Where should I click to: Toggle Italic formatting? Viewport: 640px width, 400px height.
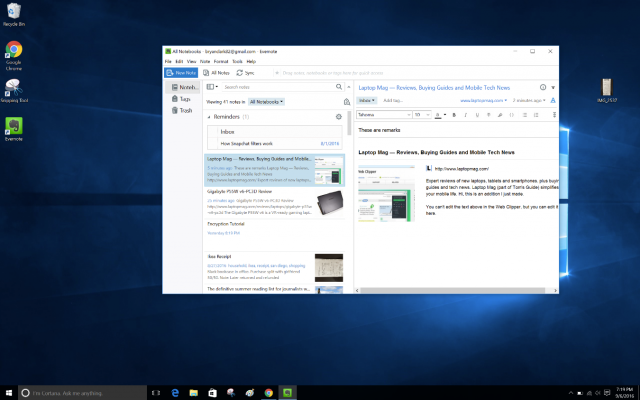tap(465, 115)
